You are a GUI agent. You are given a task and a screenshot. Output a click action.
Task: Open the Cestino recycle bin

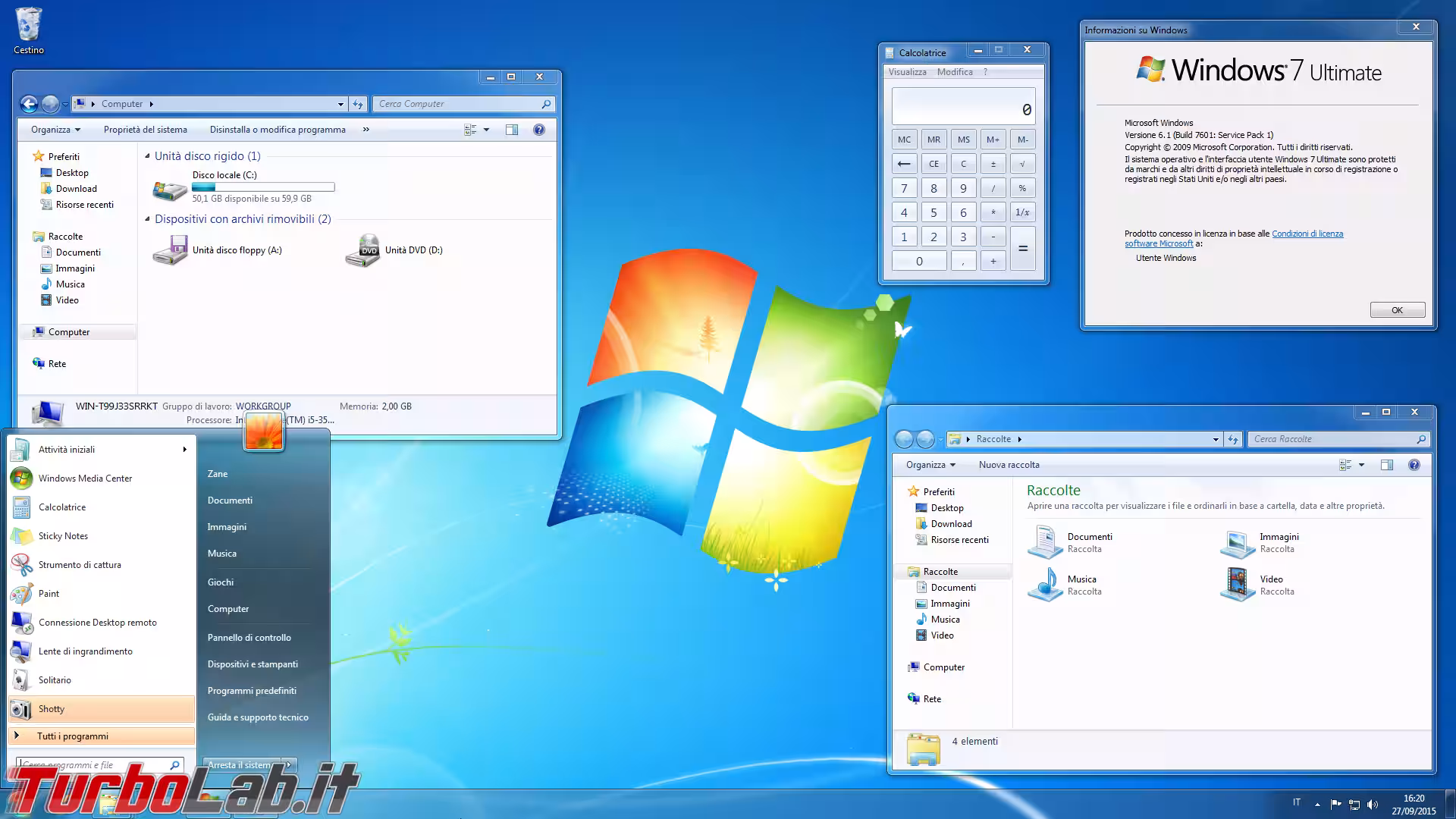coord(29,23)
